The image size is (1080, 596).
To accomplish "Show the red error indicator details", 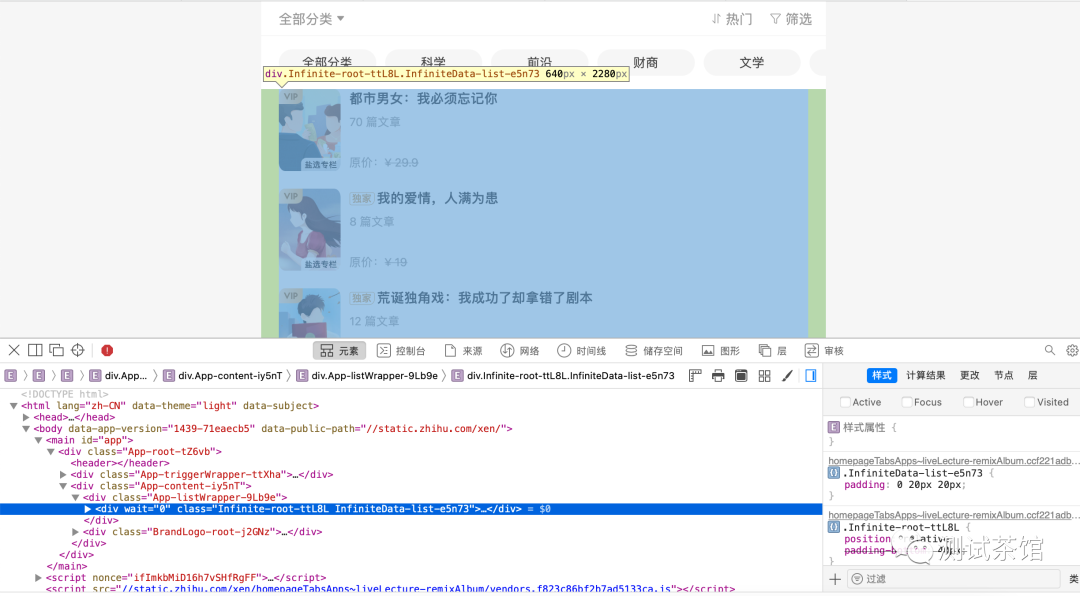I will tap(107, 350).
